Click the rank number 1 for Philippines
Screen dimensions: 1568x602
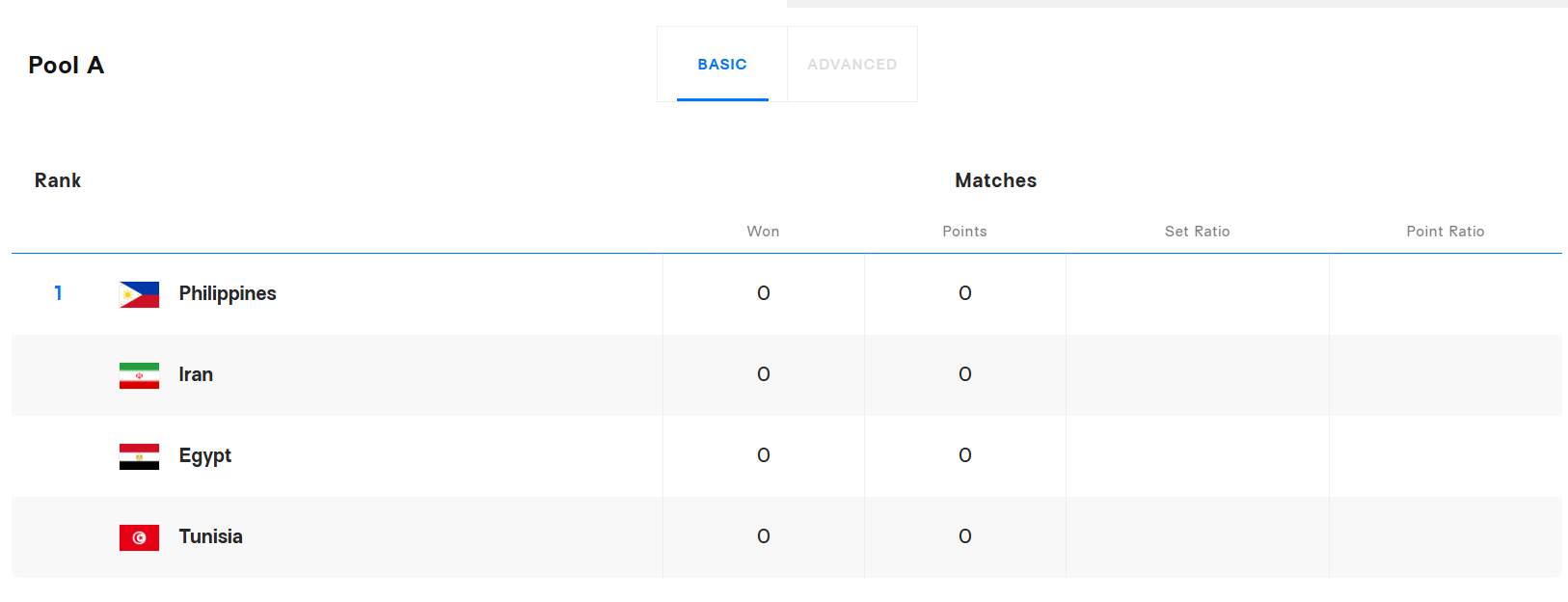pos(59,293)
